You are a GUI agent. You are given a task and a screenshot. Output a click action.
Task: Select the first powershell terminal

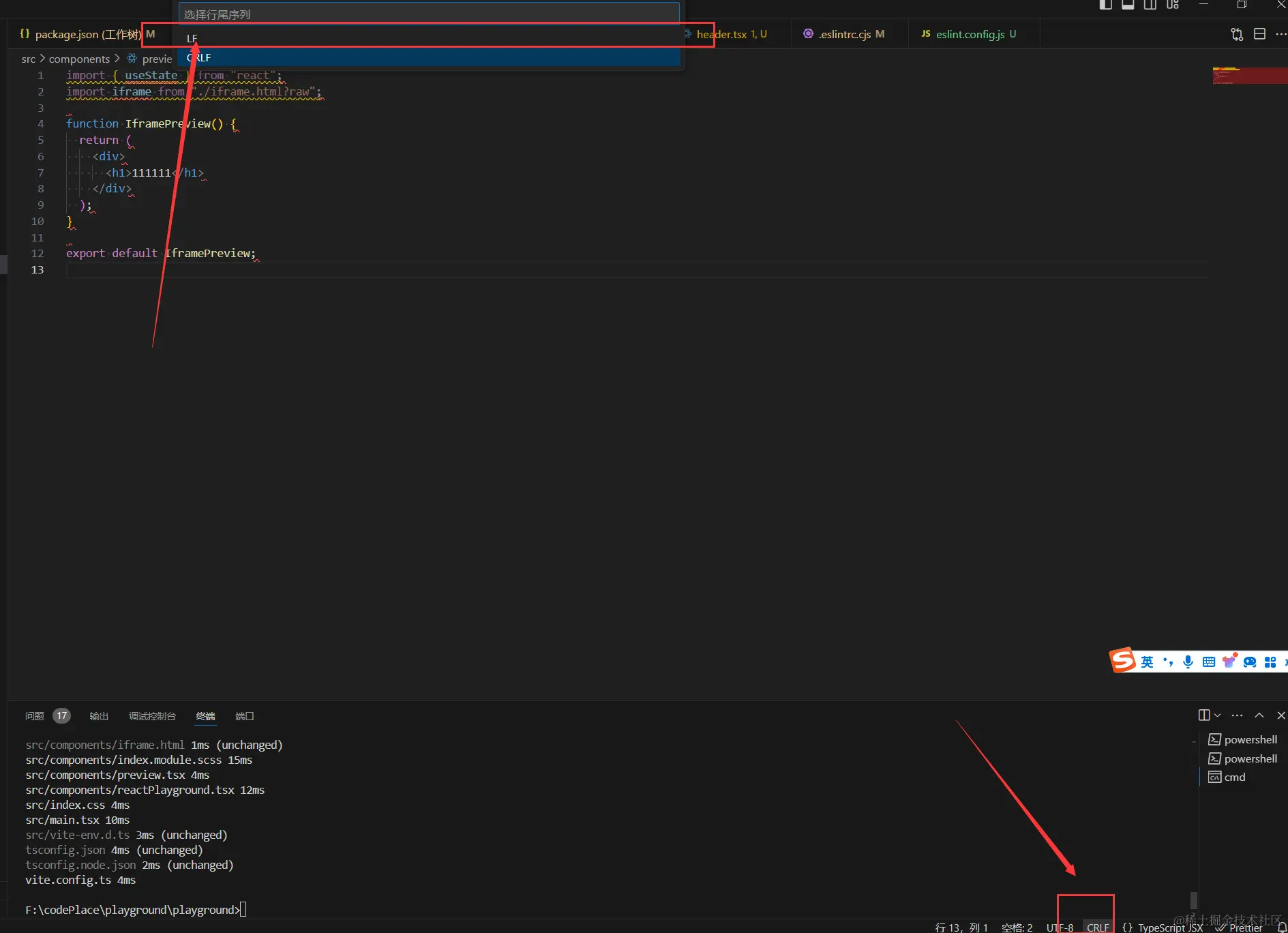[1243, 740]
